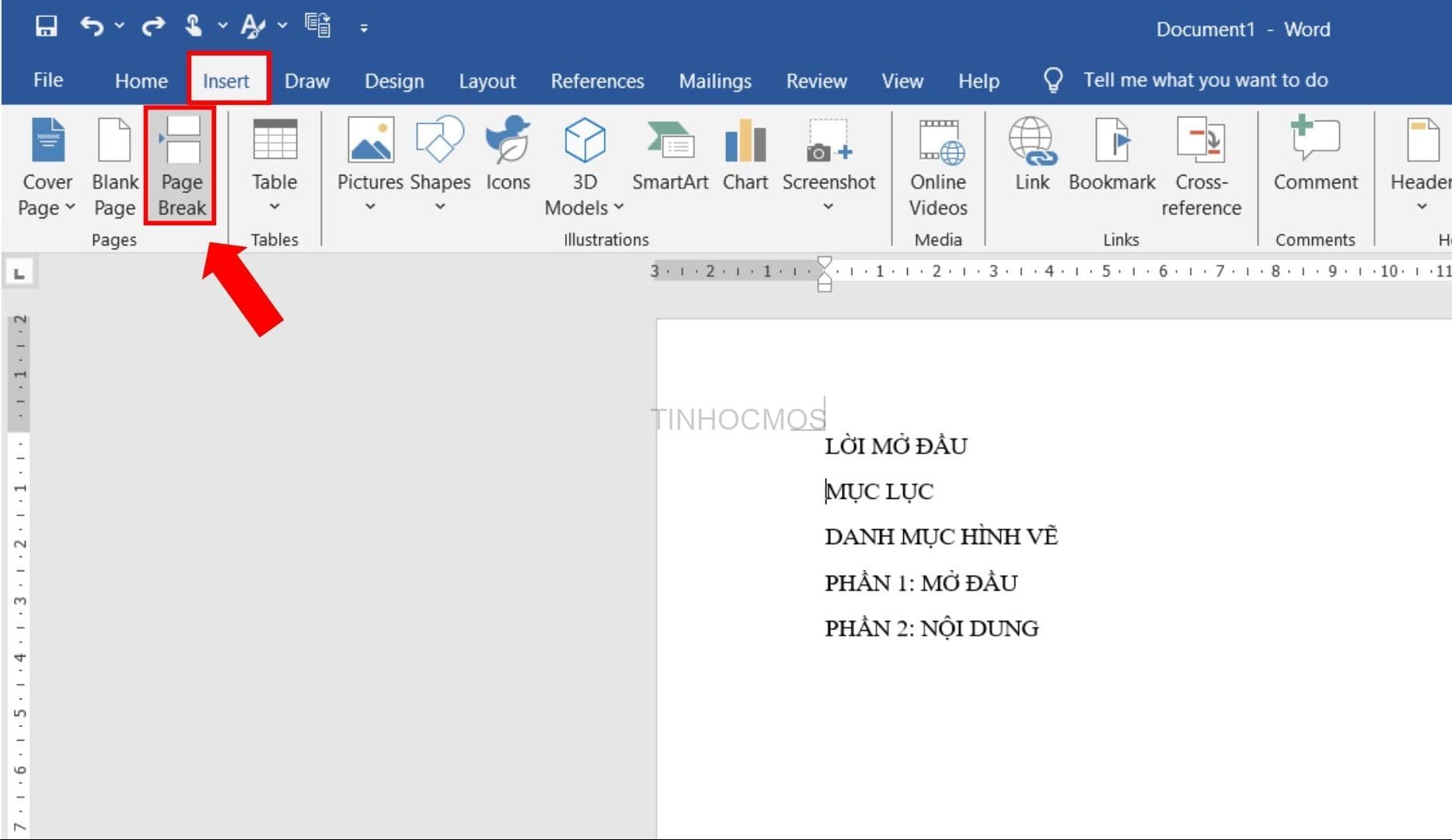Click the line 'DANH MỤC HÌNH VẼ'
Screen dimensions: 1452x840
(x=941, y=537)
